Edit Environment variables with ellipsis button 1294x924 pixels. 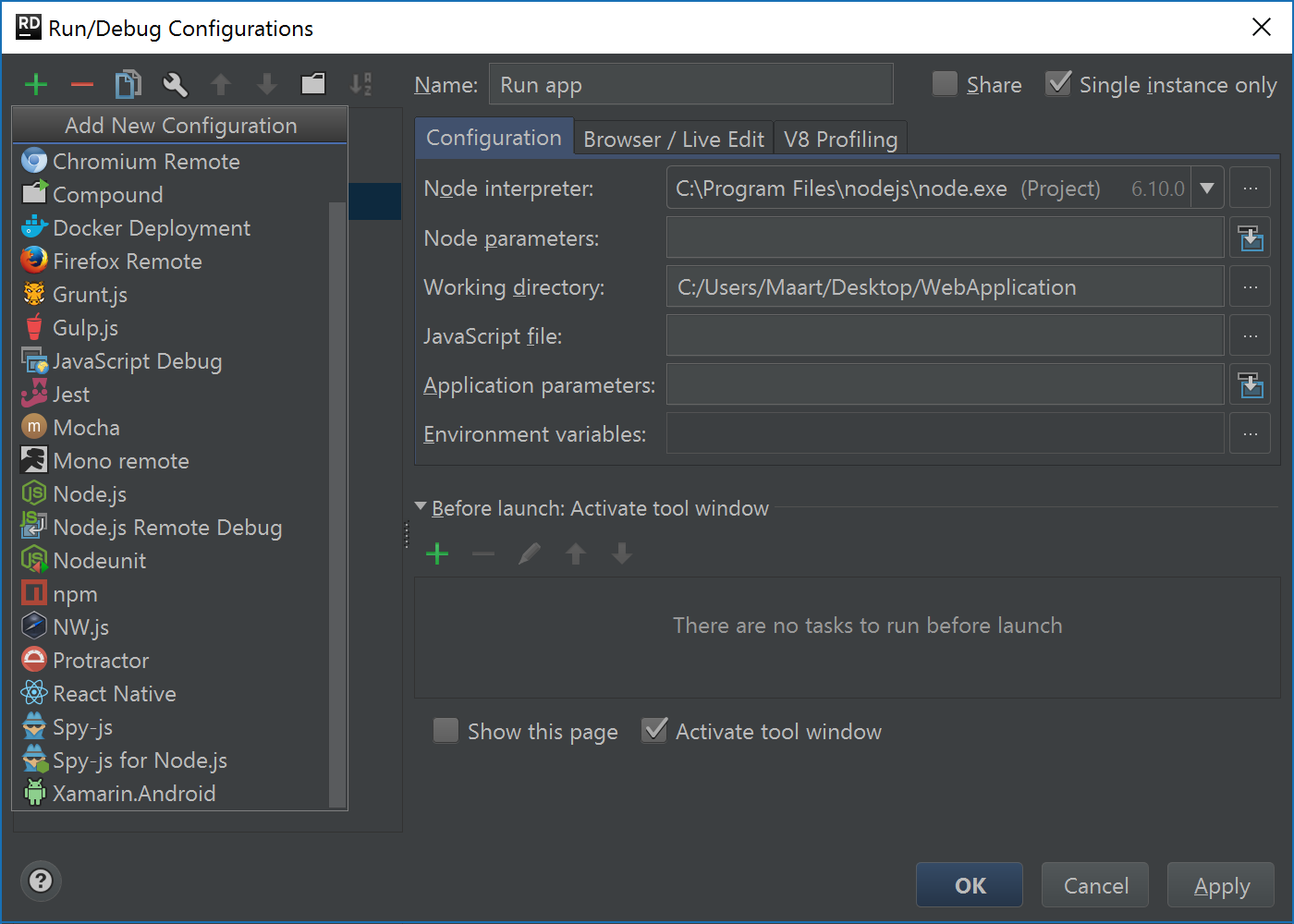tap(1250, 433)
